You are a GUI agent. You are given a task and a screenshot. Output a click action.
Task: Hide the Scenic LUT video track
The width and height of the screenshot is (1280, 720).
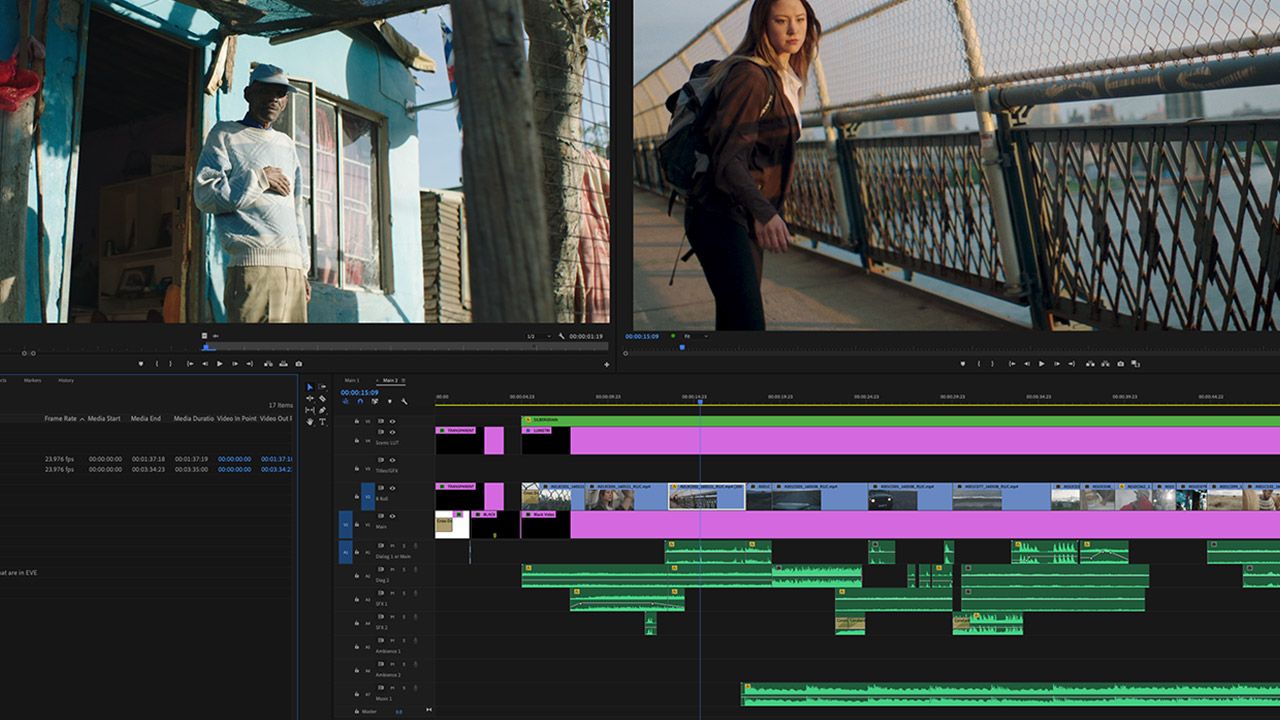pos(392,432)
